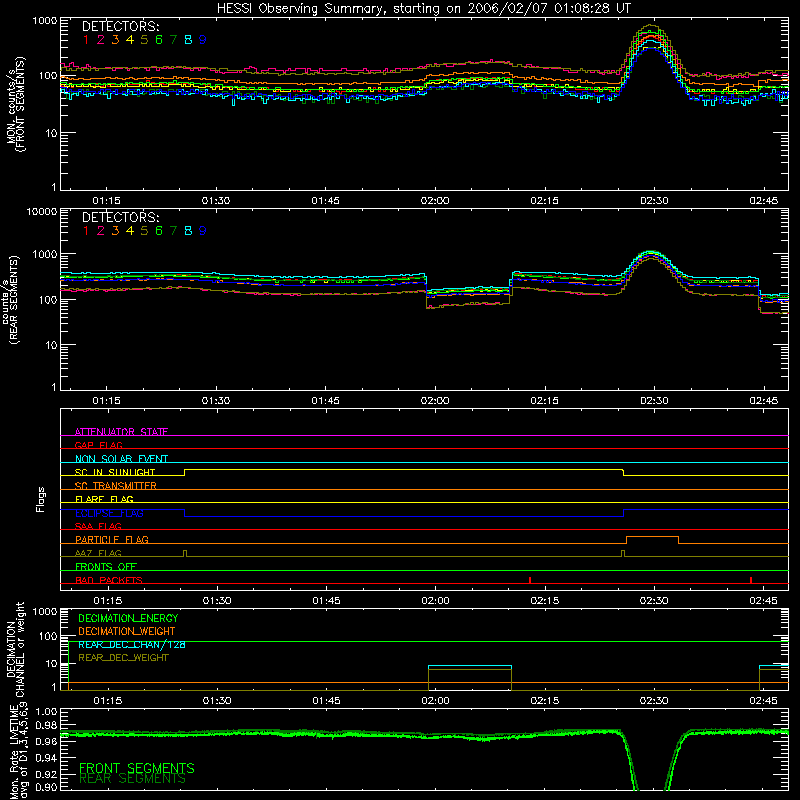This screenshot has width=800, height=800.
Task: Select detector 4 in front segments legend
Action: 130,40
